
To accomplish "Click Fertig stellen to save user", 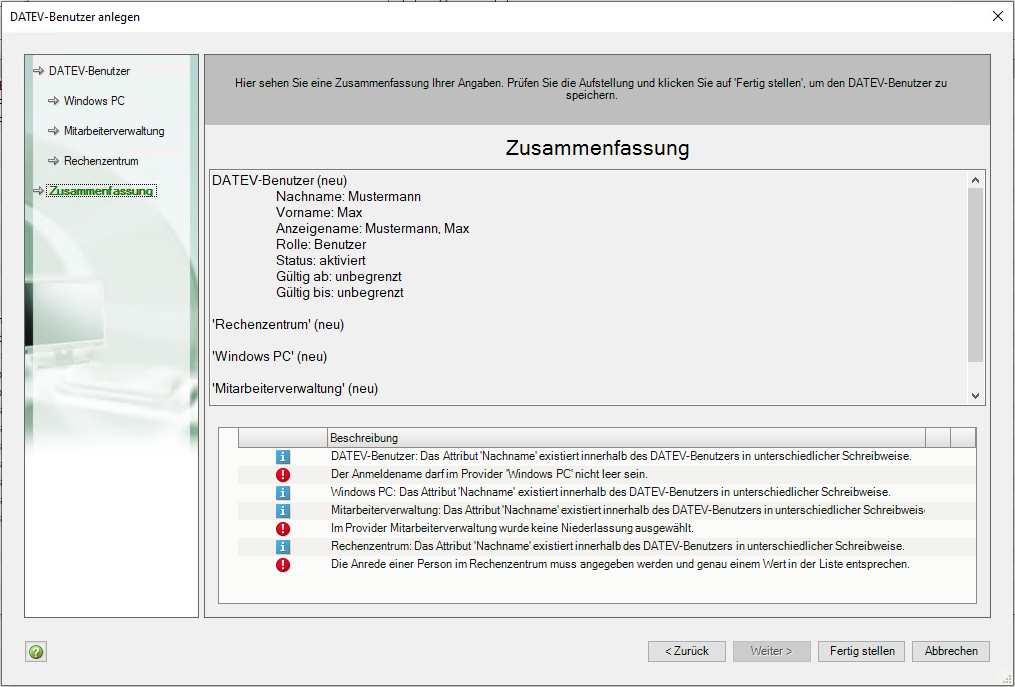I will pyautogui.click(x=862, y=651).
